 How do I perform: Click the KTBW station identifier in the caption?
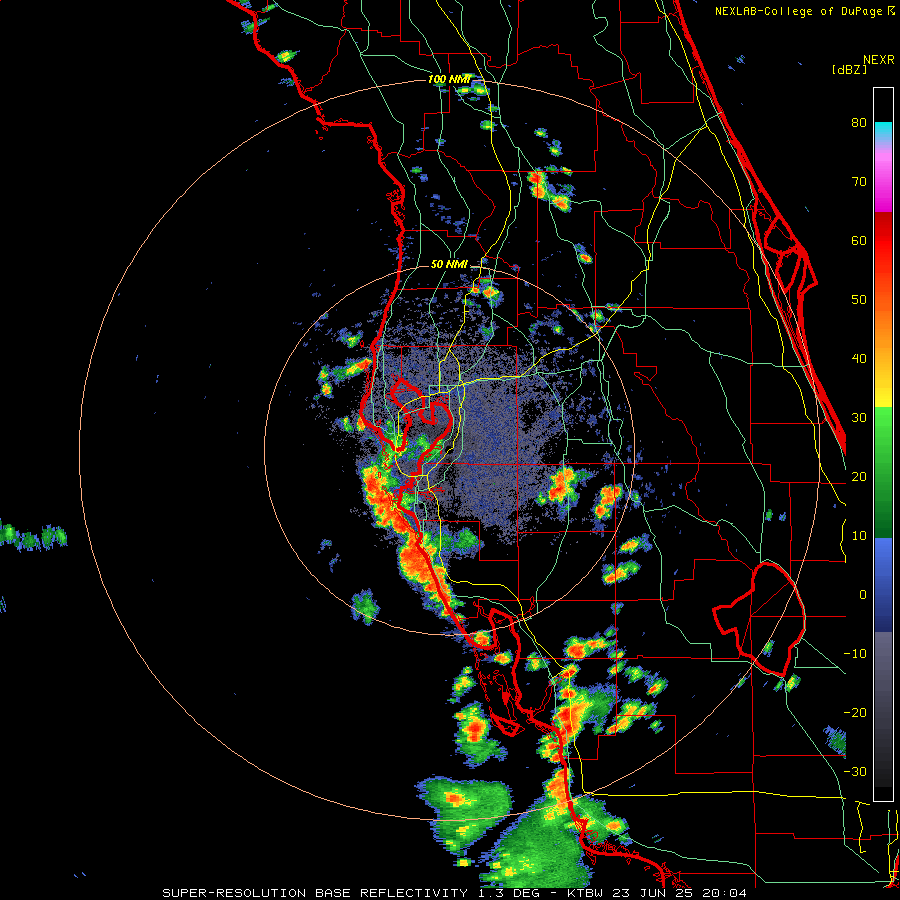585,893
